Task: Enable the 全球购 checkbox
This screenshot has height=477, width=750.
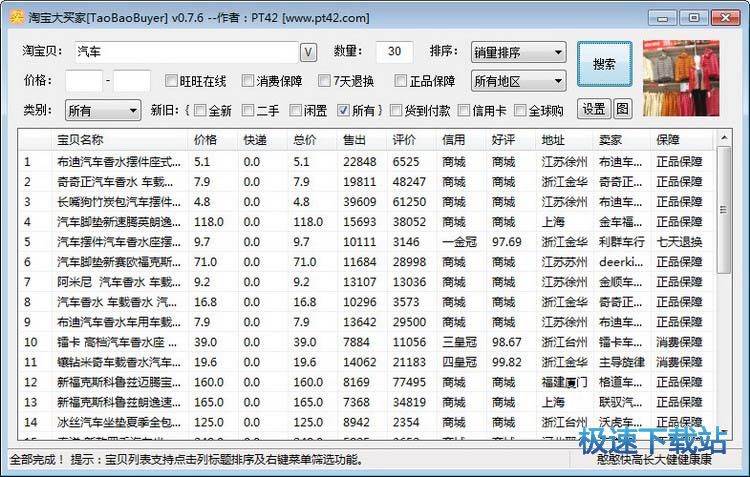Action: [523, 110]
